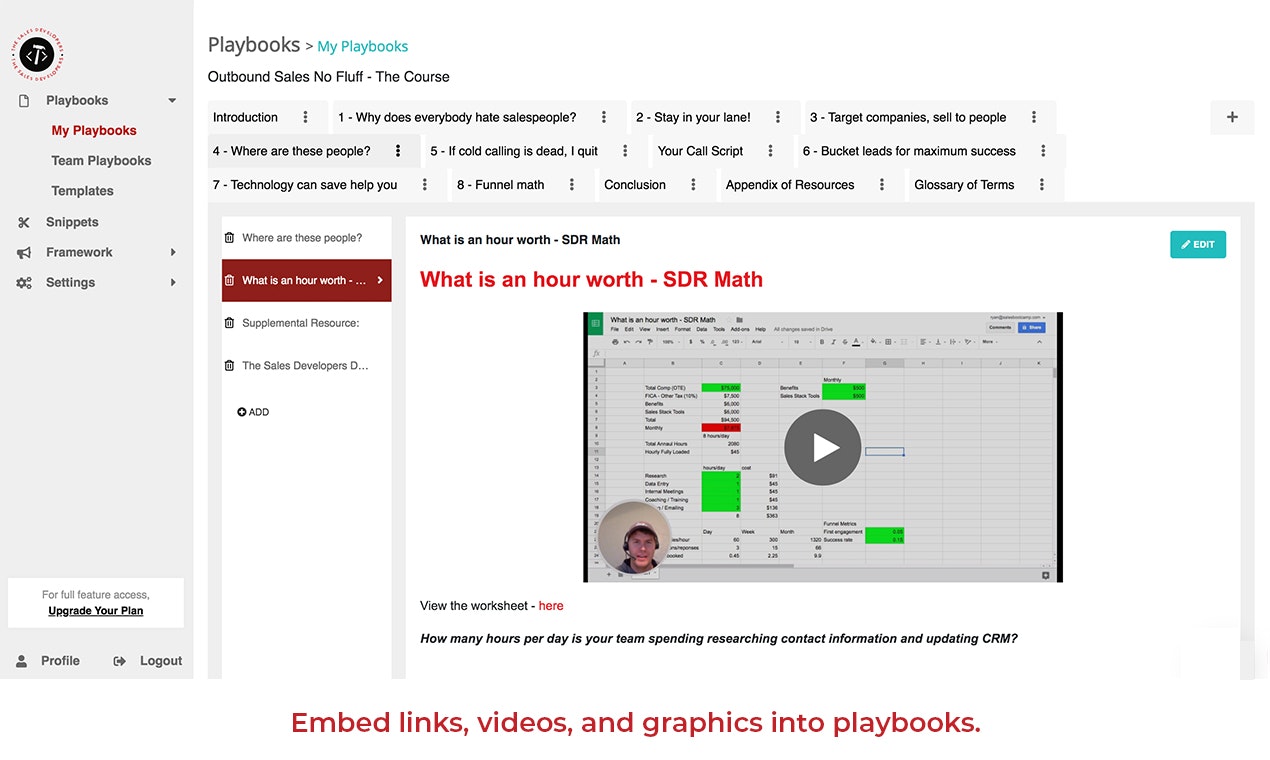This screenshot has height=760, width=1270.
Task: Expand the Framework submenu arrow
Action: [173, 252]
